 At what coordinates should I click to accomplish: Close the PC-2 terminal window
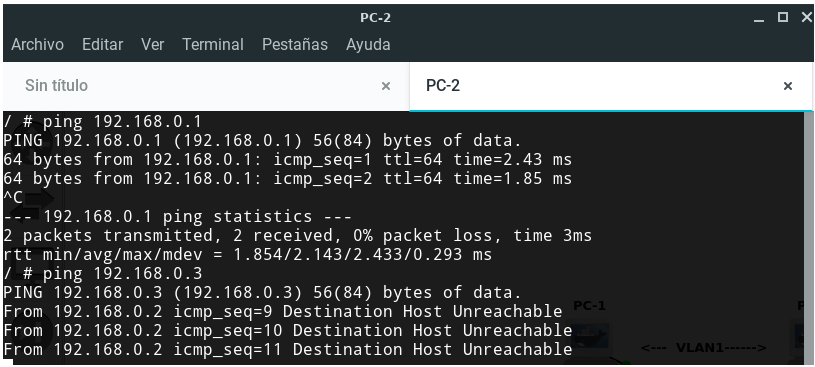pos(807,17)
